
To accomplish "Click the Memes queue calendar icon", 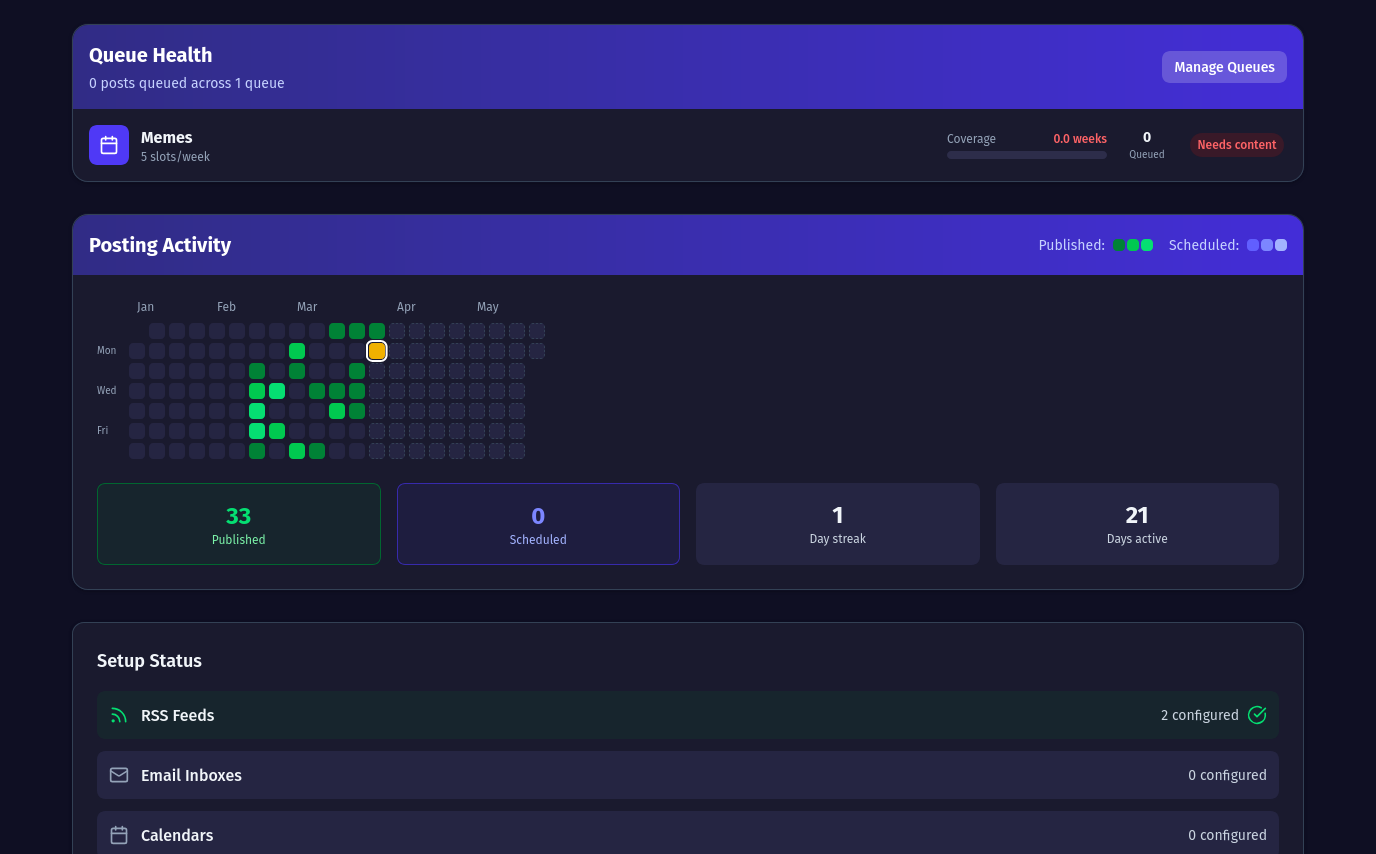I will click(x=109, y=145).
